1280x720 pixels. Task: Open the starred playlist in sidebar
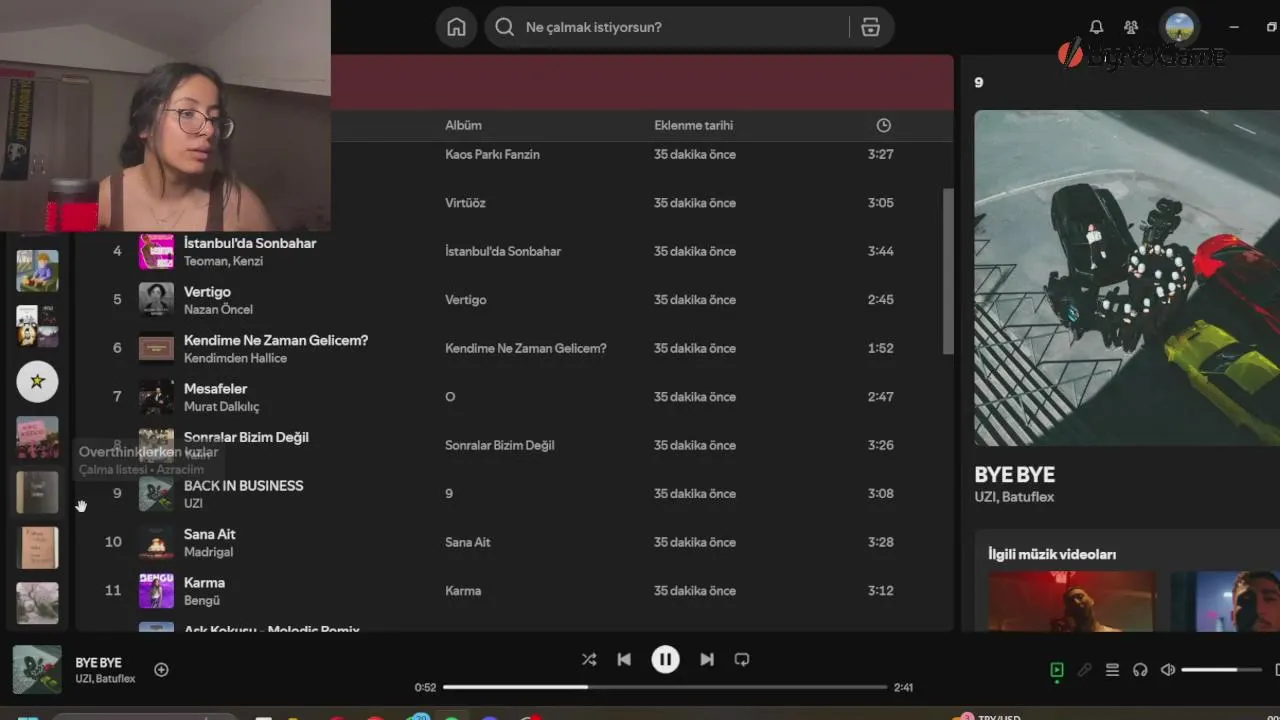coord(37,381)
